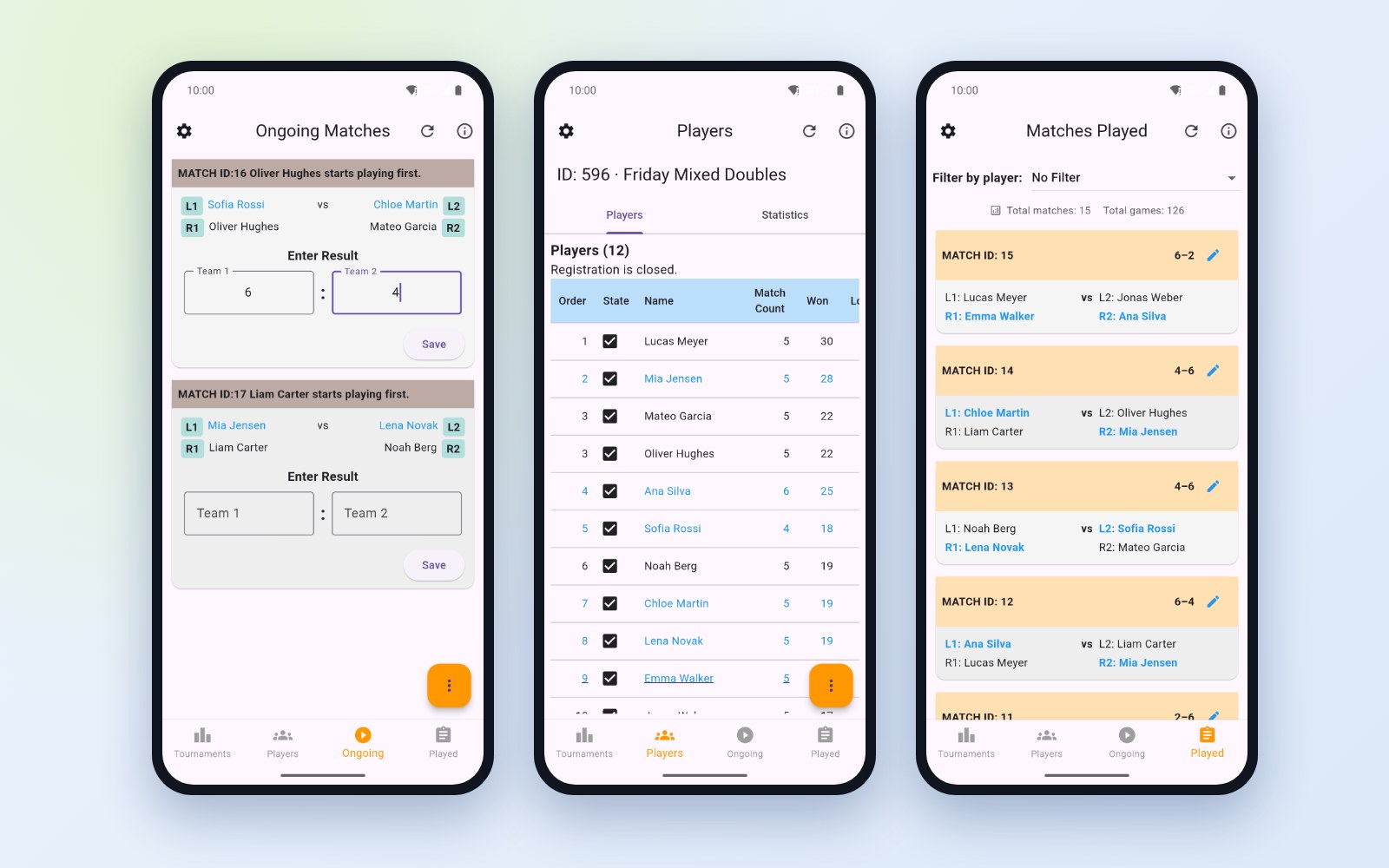Click Lena Novak in Match 17 card
Image resolution: width=1389 pixels, height=868 pixels.
408,425
